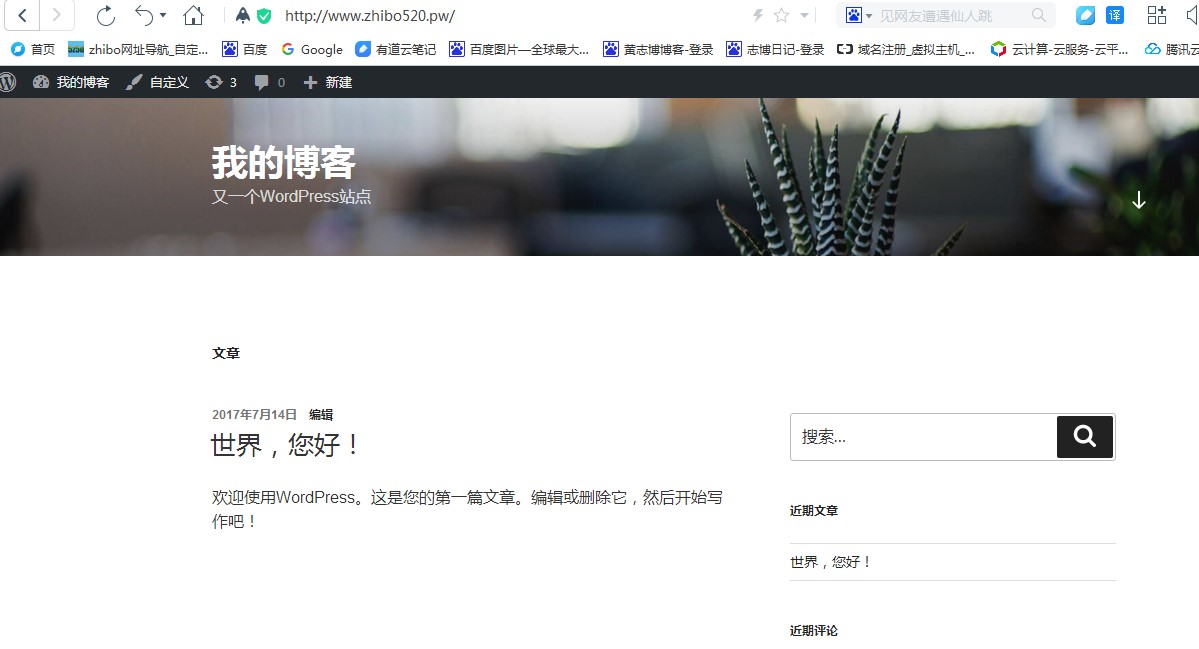This screenshot has height=649, width=1199.
Task: Open the Google bookmark
Action: (312, 49)
